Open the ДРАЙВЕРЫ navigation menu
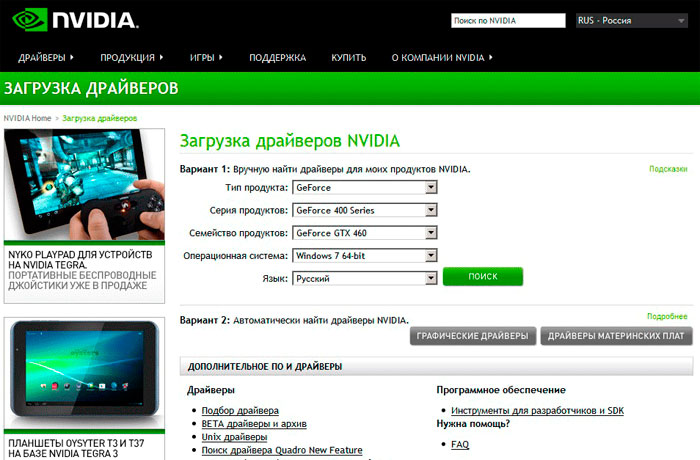The image size is (700, 460). click(x=42, y=58)
